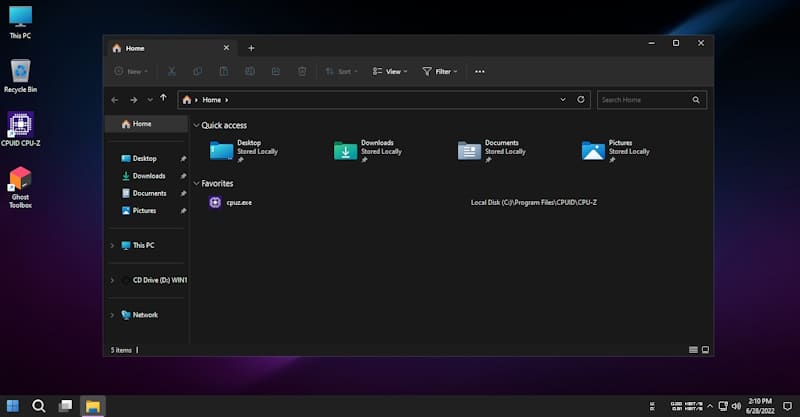The width and height of the screenshot is (800, 417).
Task: Click the Ghost Toolbox desktop icon
Action: pyautogui.click(x=20, y=180)
